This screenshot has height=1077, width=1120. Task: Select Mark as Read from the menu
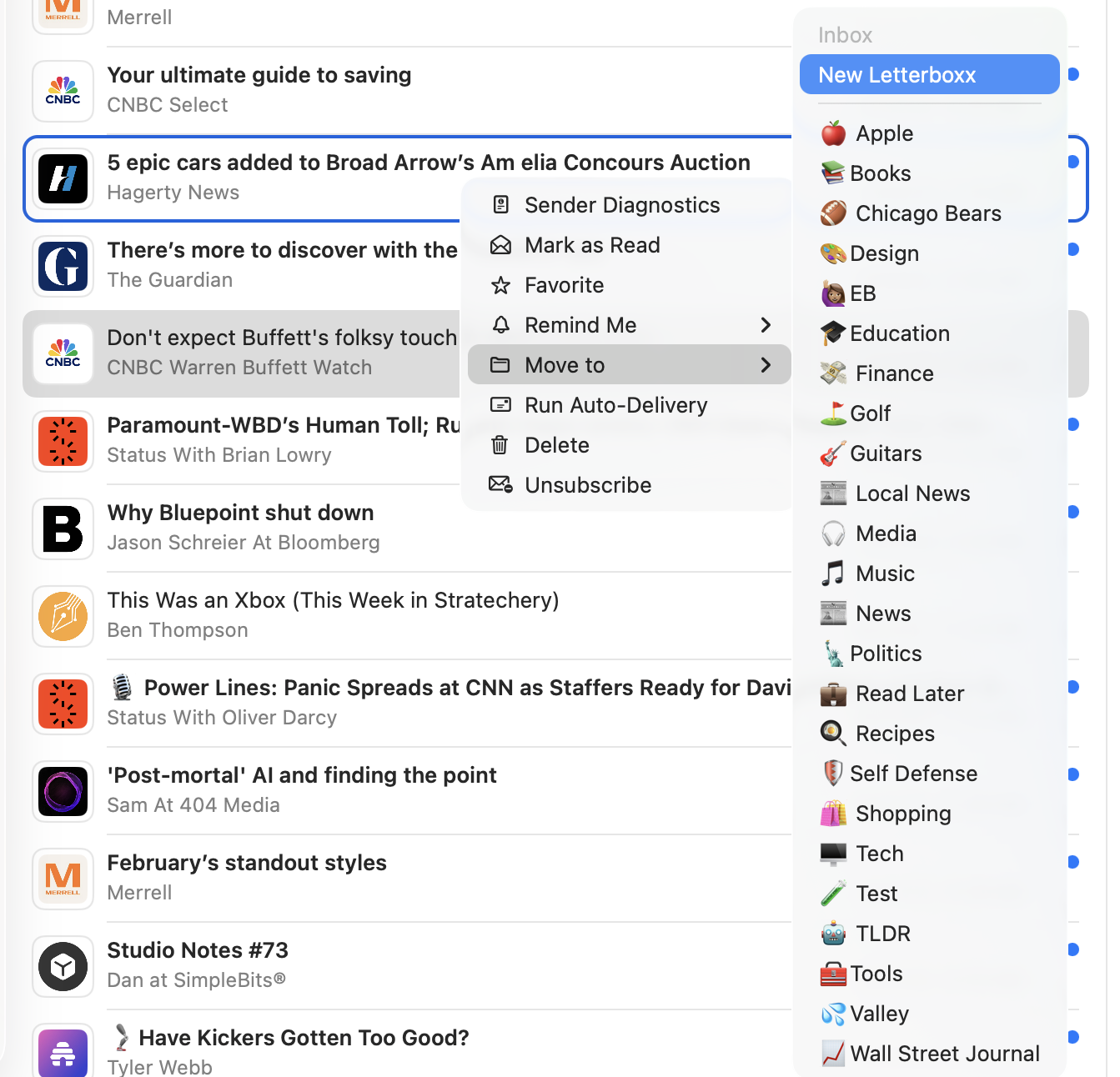click(x=591, y=244)
